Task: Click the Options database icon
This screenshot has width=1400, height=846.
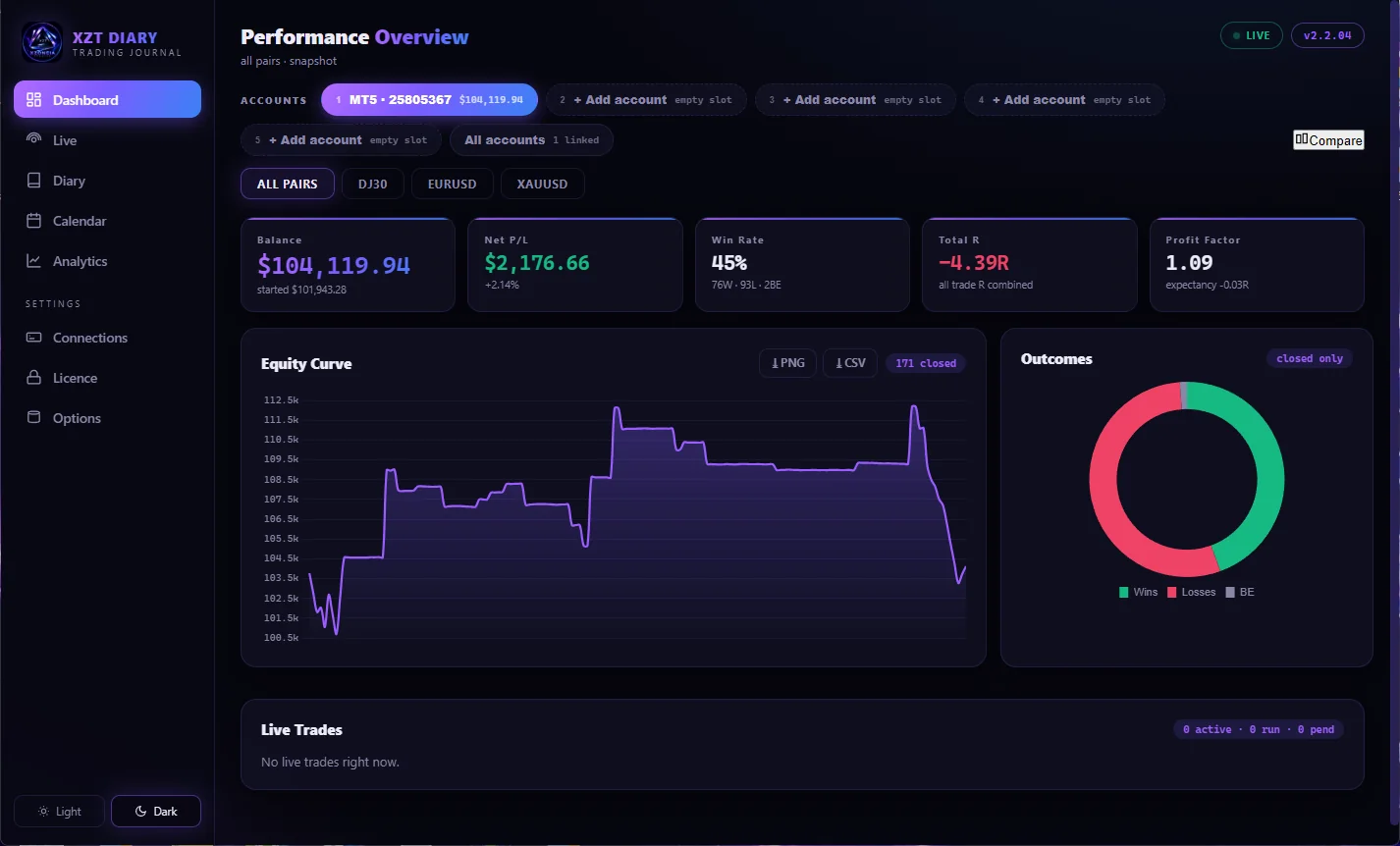Action: tap(33, 418)
